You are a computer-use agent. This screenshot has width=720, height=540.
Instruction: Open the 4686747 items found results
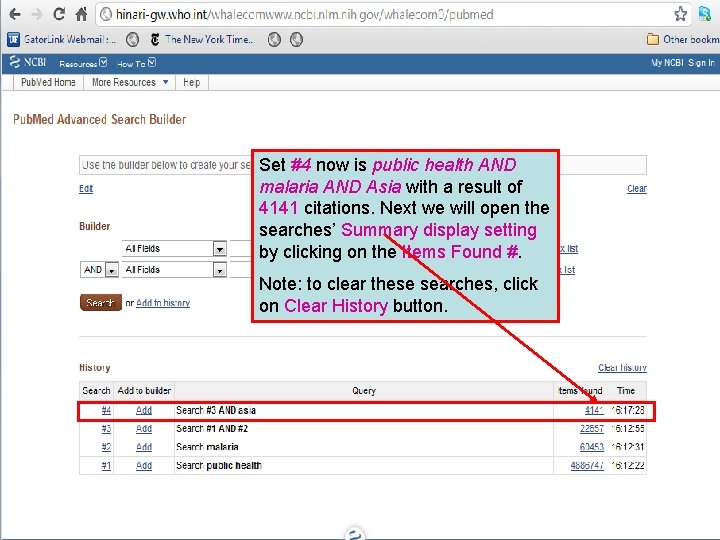pyautogui.click(x=587, y=465)
